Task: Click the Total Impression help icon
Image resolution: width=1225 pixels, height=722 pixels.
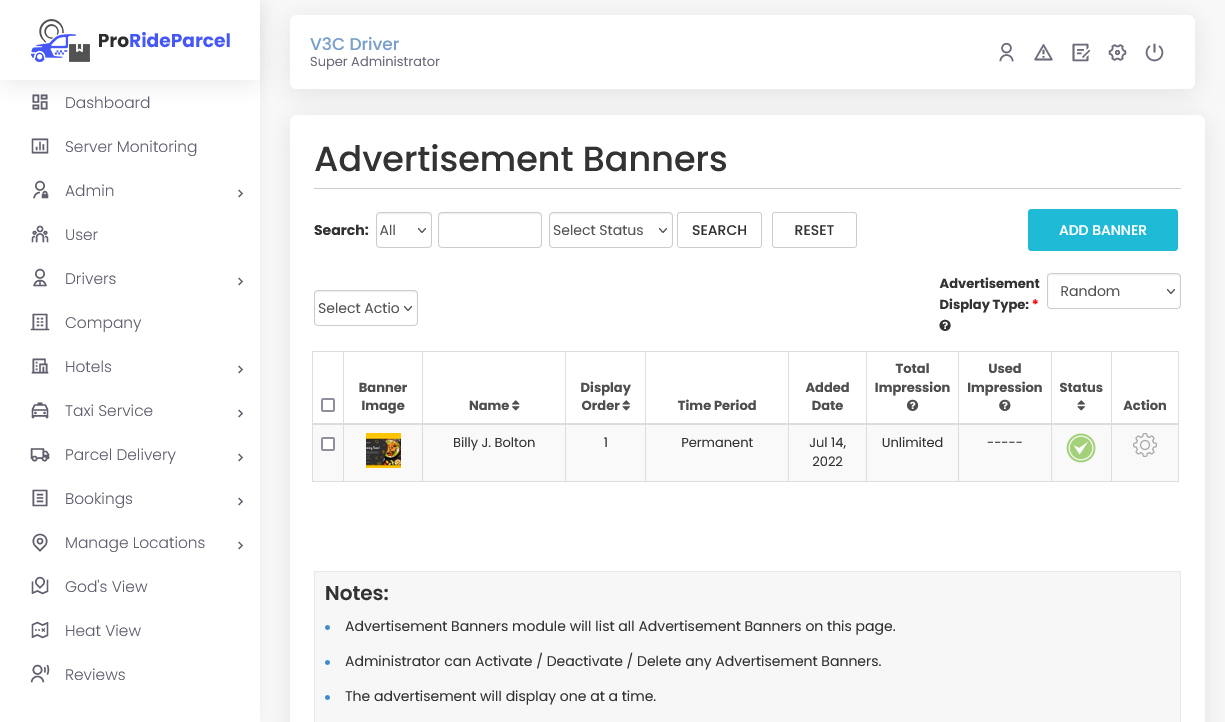Action: coord(912,406)
